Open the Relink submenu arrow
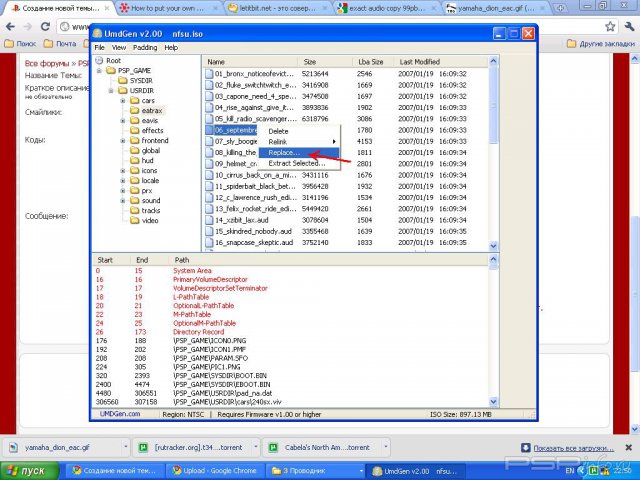 [334, 142]
